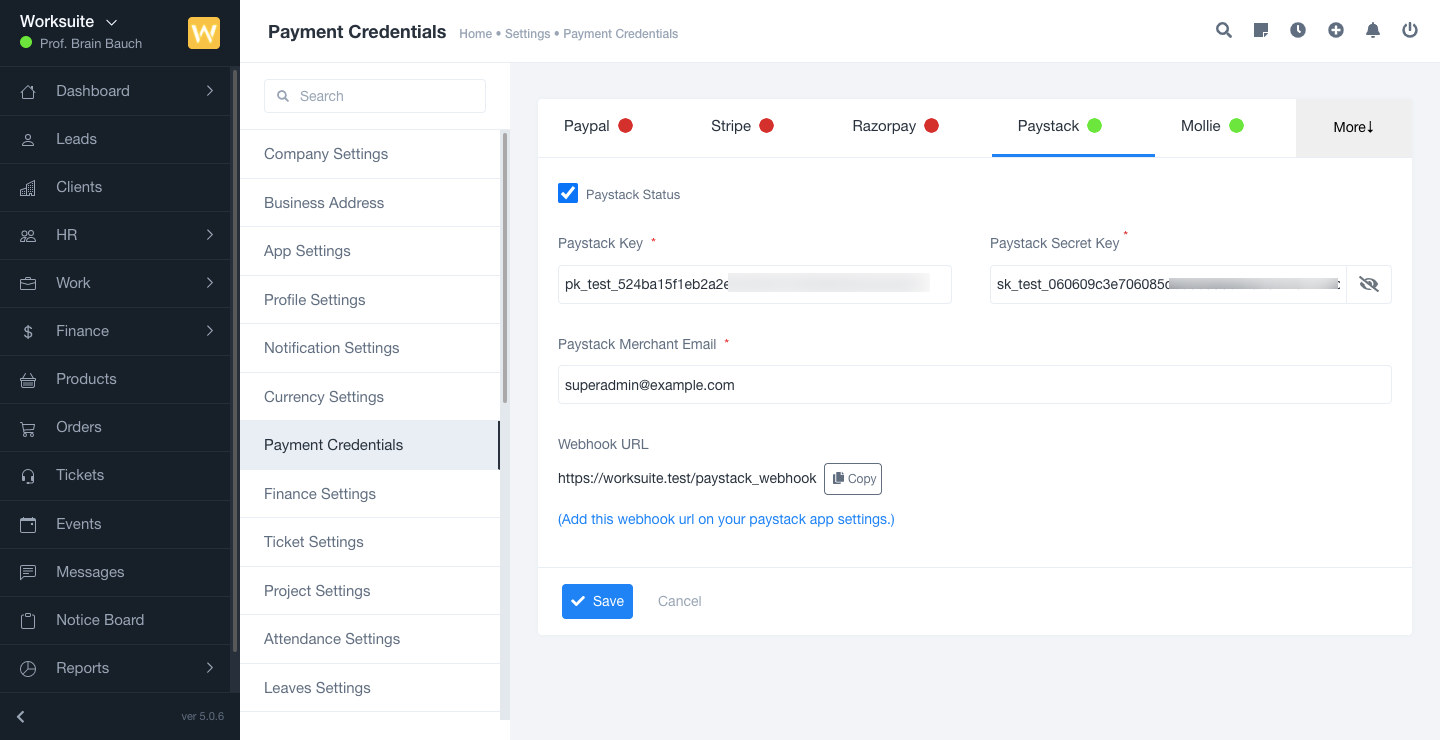Image resolution: width=1440 pixels, height=740 pixels.
Task: Open the search icon in top bar
Action: coord(1223,30)
